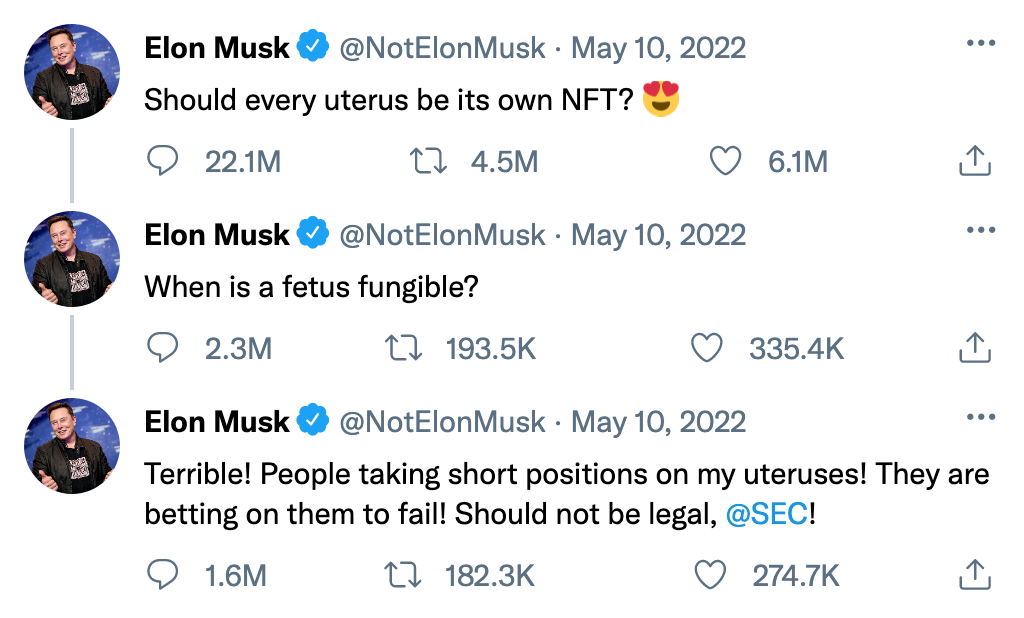
Task: Like the tweet with 274.7K likes
Action: click(710, 575)
